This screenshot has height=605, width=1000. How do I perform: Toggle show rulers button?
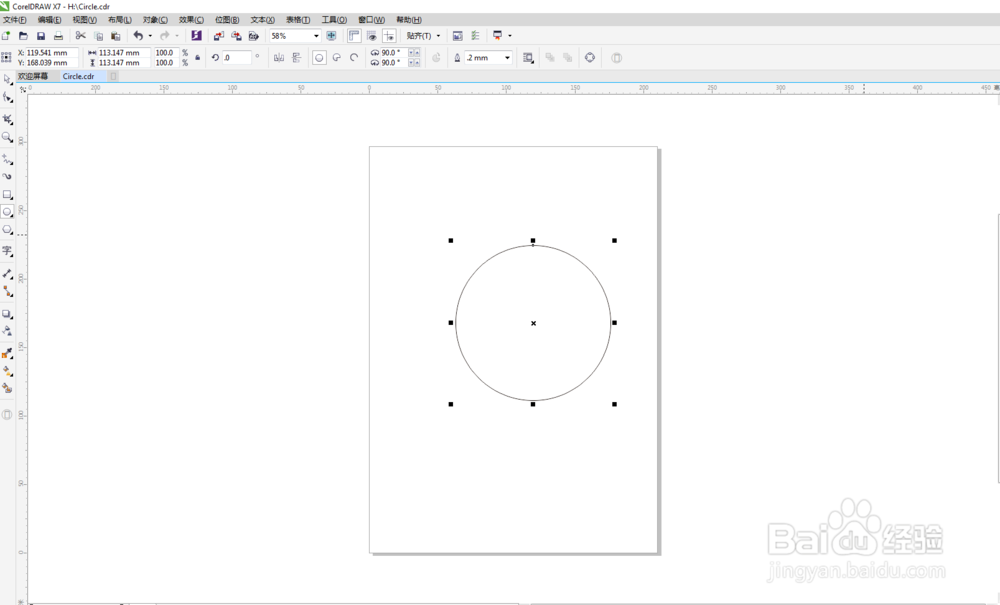(x=355, y=36)
